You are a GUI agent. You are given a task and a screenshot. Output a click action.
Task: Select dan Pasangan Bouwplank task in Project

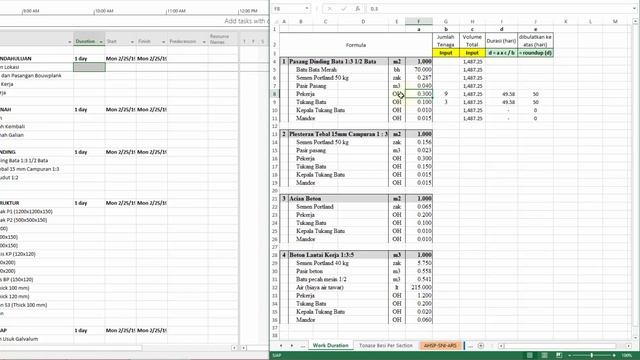(31, 76)
